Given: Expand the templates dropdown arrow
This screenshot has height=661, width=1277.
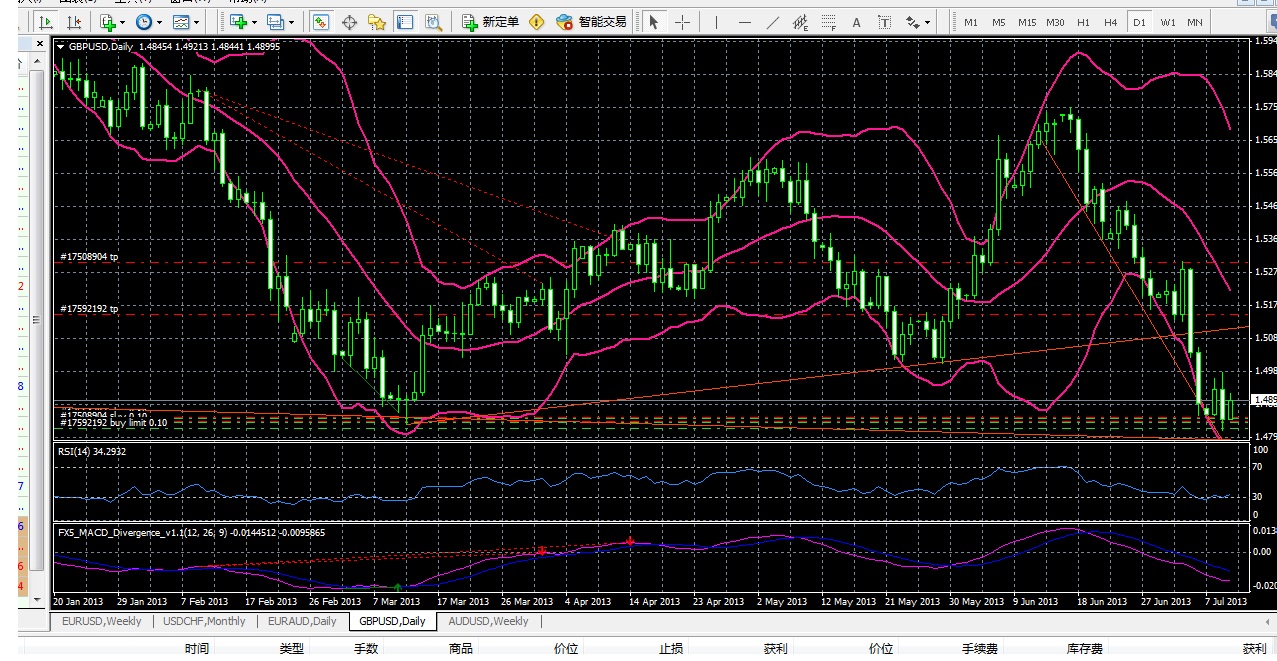Looking at the screenshot, I should [x=196, y=22].
